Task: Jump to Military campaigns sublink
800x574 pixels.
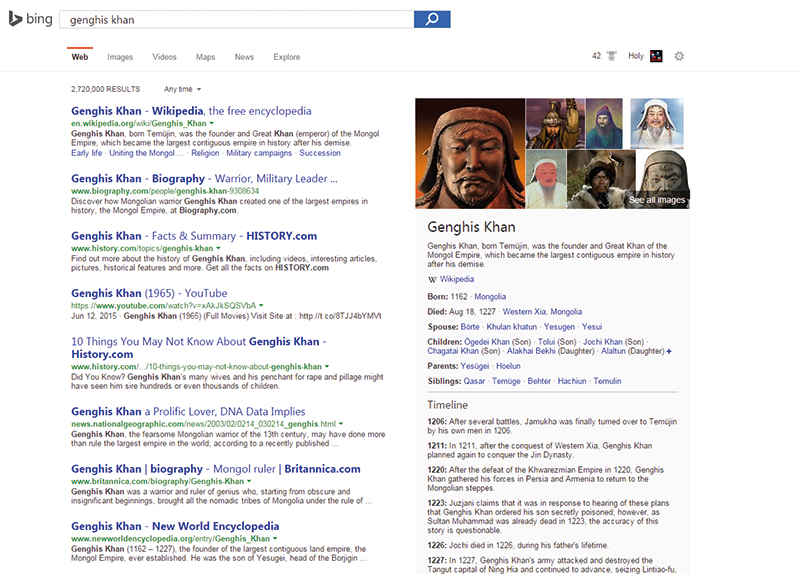Action: [259, 153]
